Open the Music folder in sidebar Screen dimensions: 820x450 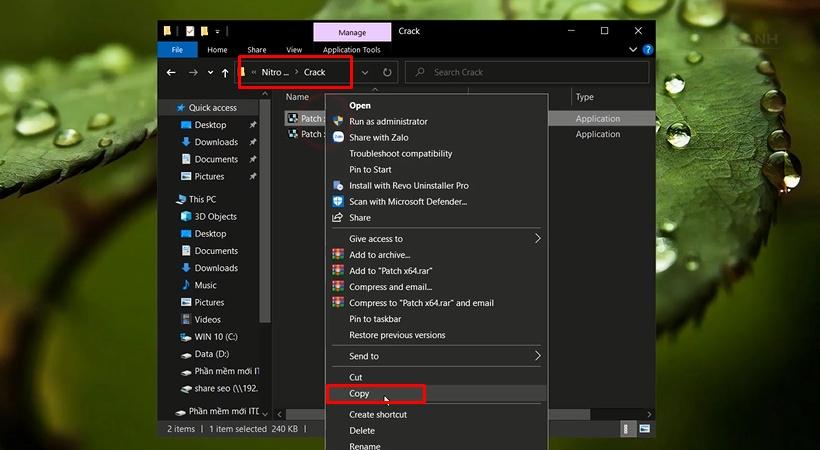pos(205,285)
